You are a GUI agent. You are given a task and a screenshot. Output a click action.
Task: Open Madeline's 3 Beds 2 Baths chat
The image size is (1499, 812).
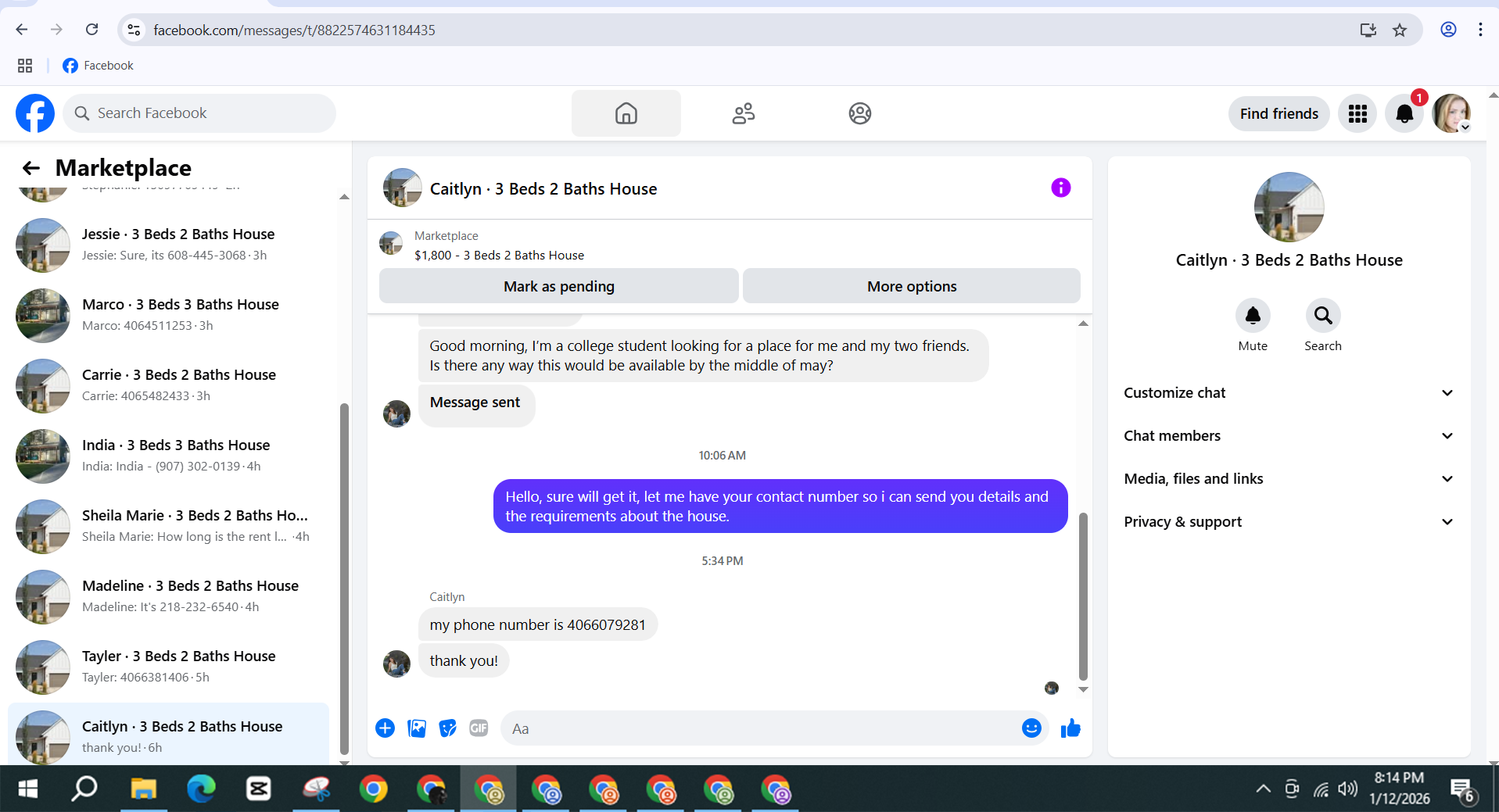click(168, 596)
